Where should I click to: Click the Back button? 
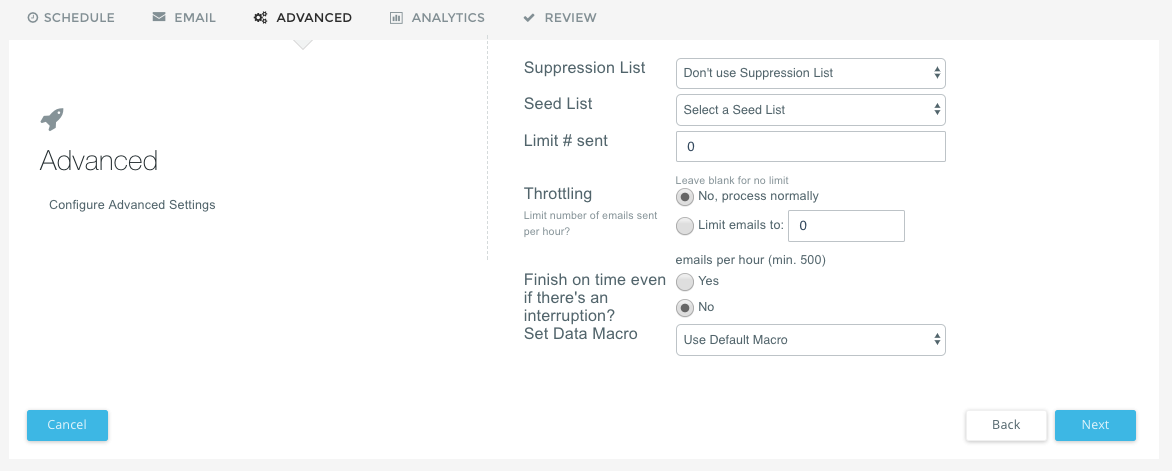pos(1006,425)
